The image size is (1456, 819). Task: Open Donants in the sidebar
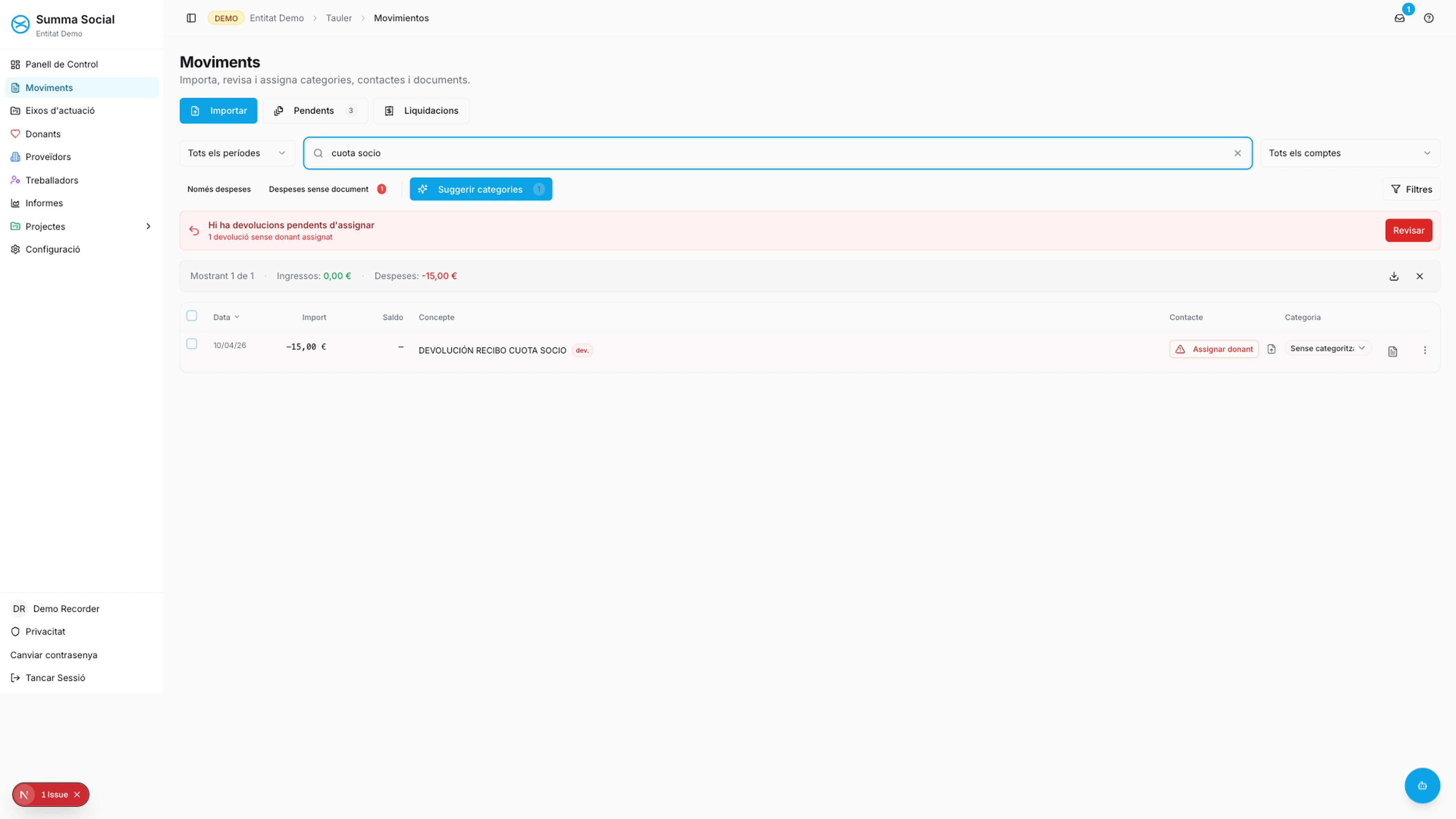43,134
